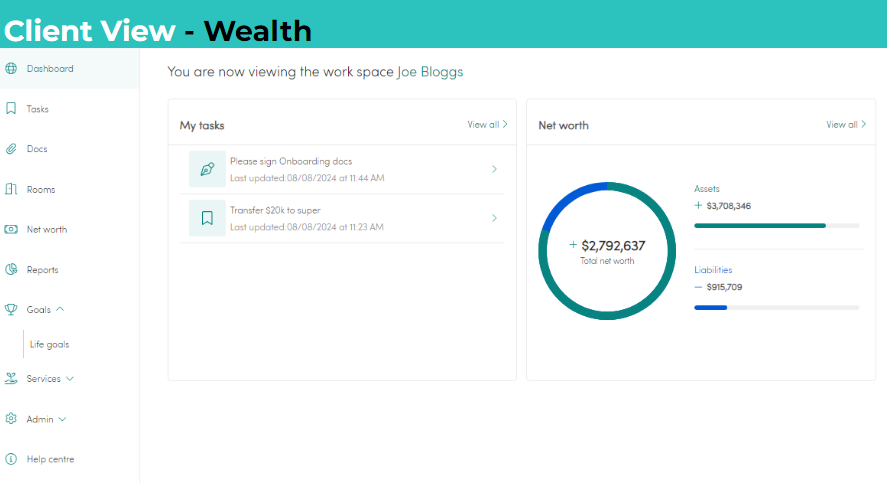
Task: Click the Admin gear icon
Action: 11,419
